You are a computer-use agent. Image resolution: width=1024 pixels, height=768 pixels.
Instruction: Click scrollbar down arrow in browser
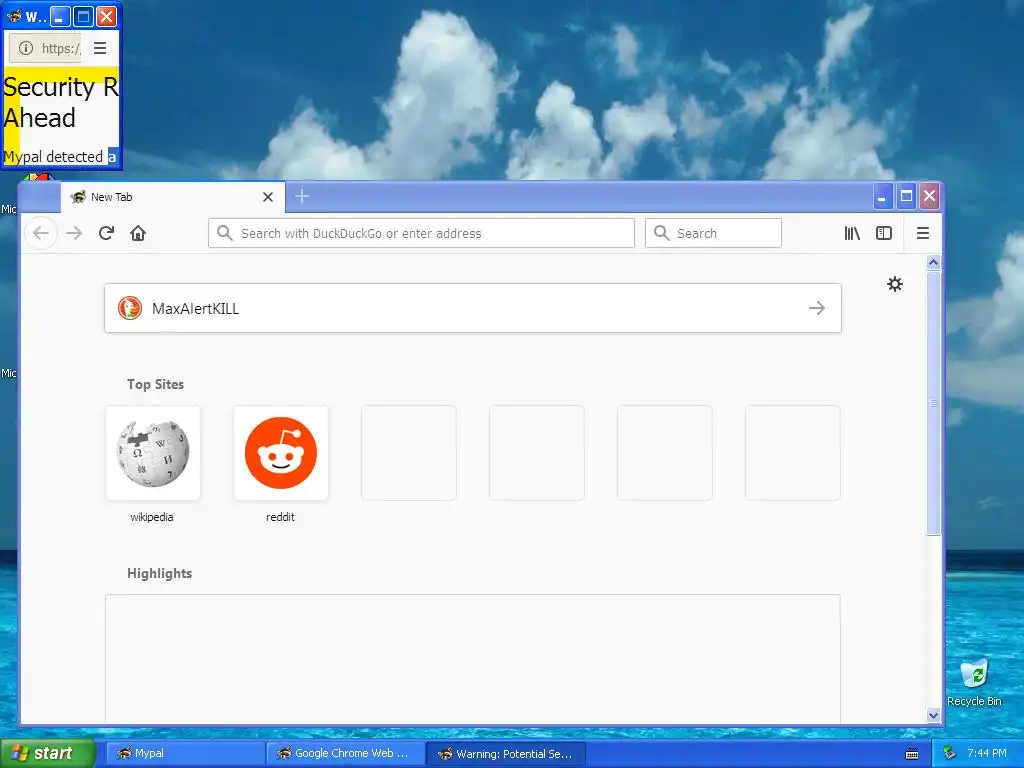click(933, 716)
